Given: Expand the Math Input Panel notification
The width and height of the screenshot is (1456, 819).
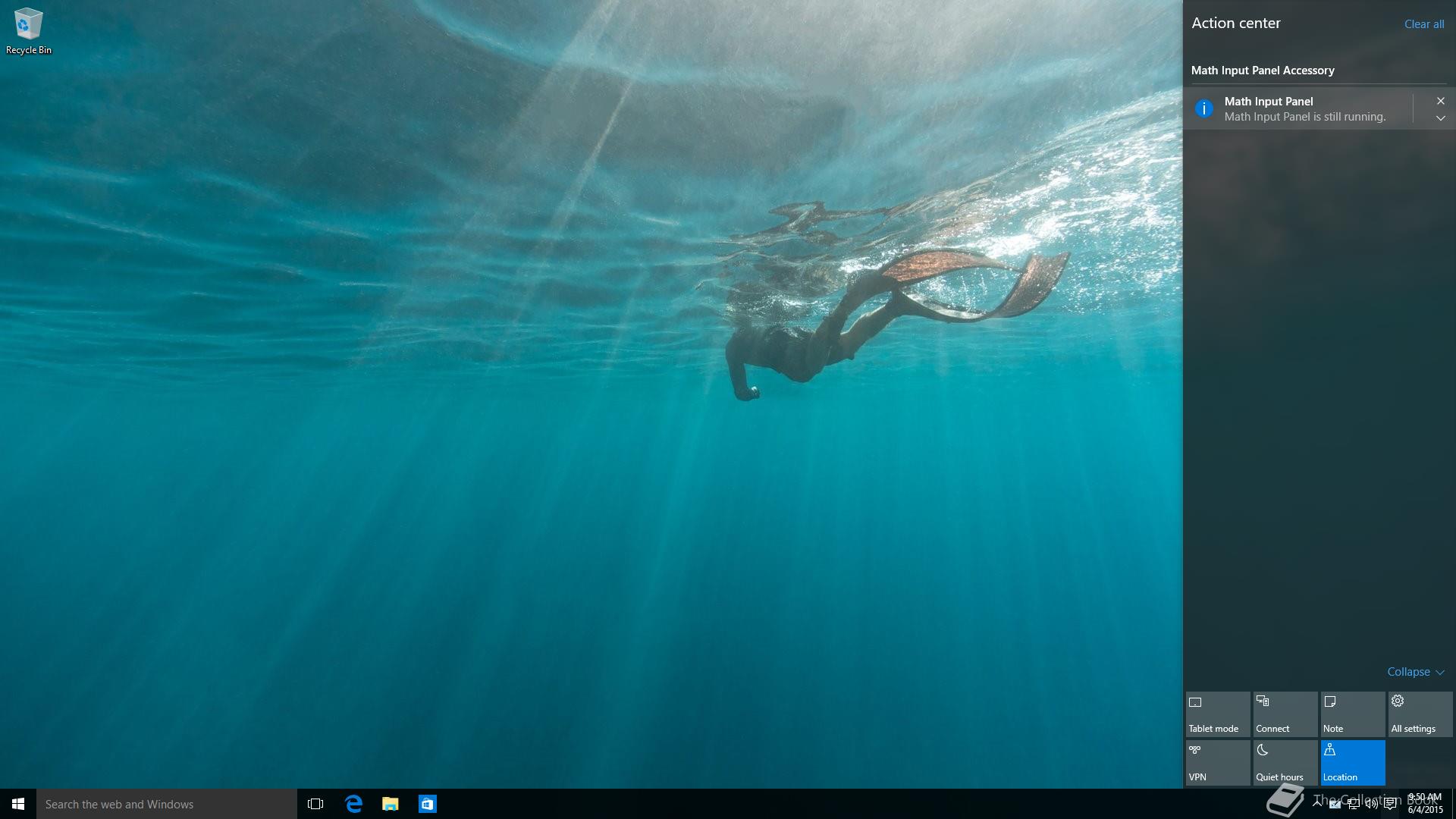Looking at the screenshot, I should point(1440,118).
